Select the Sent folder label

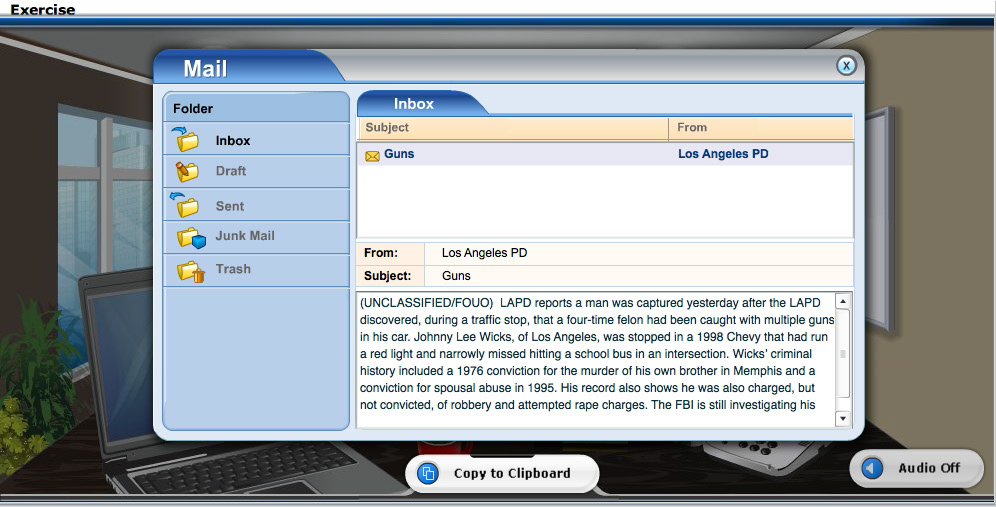229,206
